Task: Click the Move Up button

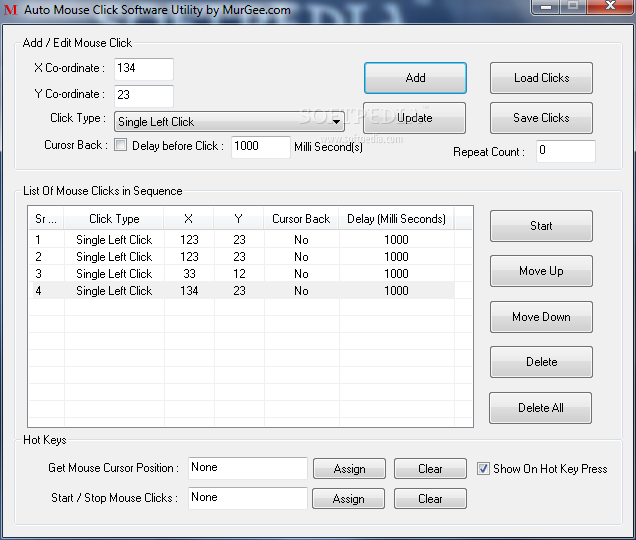Action: click(x=541, y=271)
